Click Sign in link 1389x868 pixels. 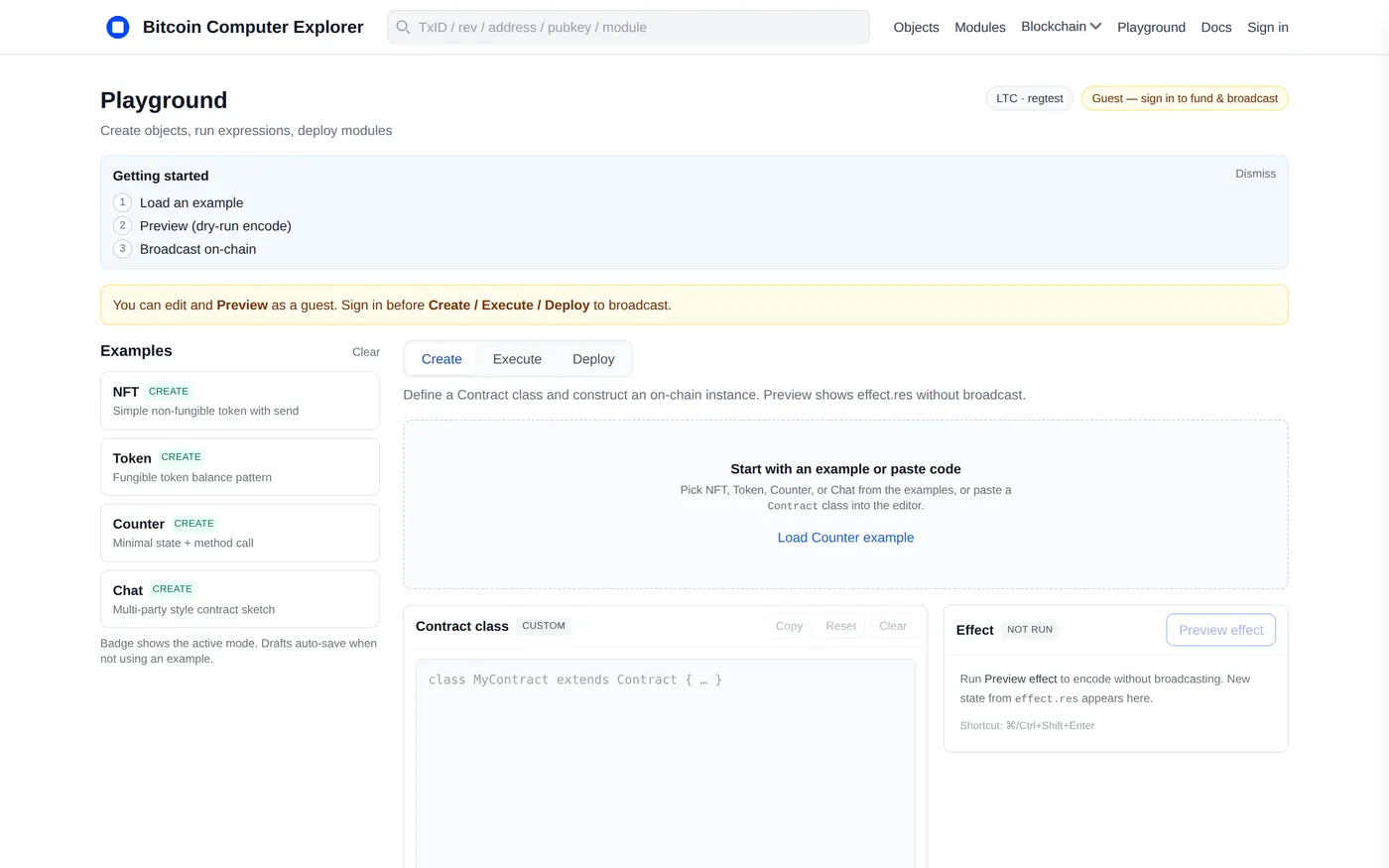click(x=1268, y=27)
